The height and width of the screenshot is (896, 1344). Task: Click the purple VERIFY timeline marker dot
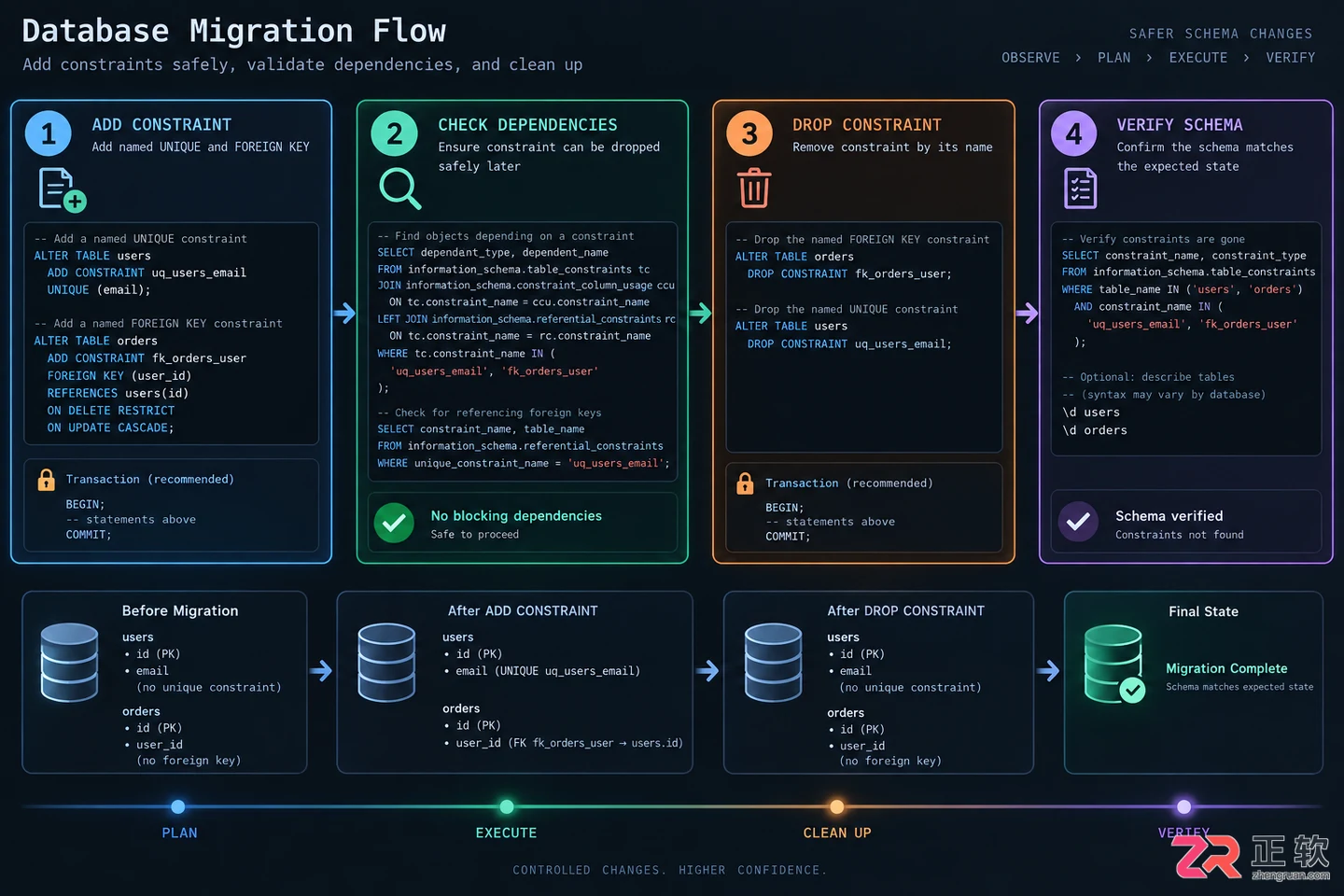(1184, 806)
